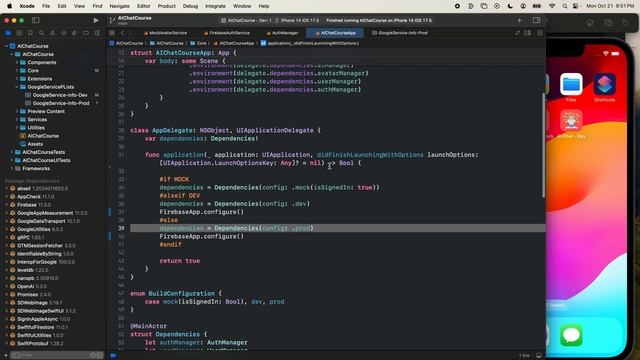Open the Messages app in Simulator dock
The height and width of the screenshot is (360, 640).
[571, 335]
